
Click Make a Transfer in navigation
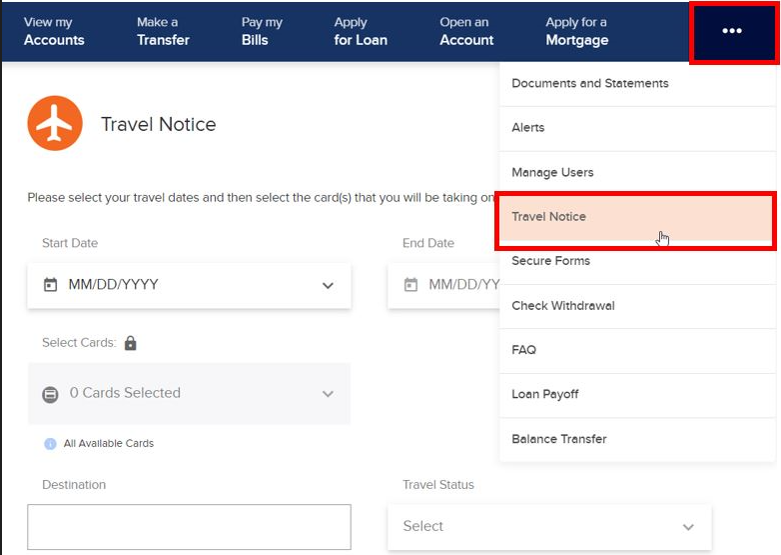(163, 31)
